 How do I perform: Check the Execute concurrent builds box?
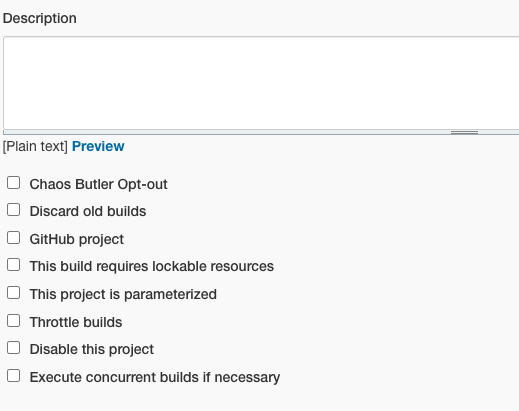(x=13, y=376)
